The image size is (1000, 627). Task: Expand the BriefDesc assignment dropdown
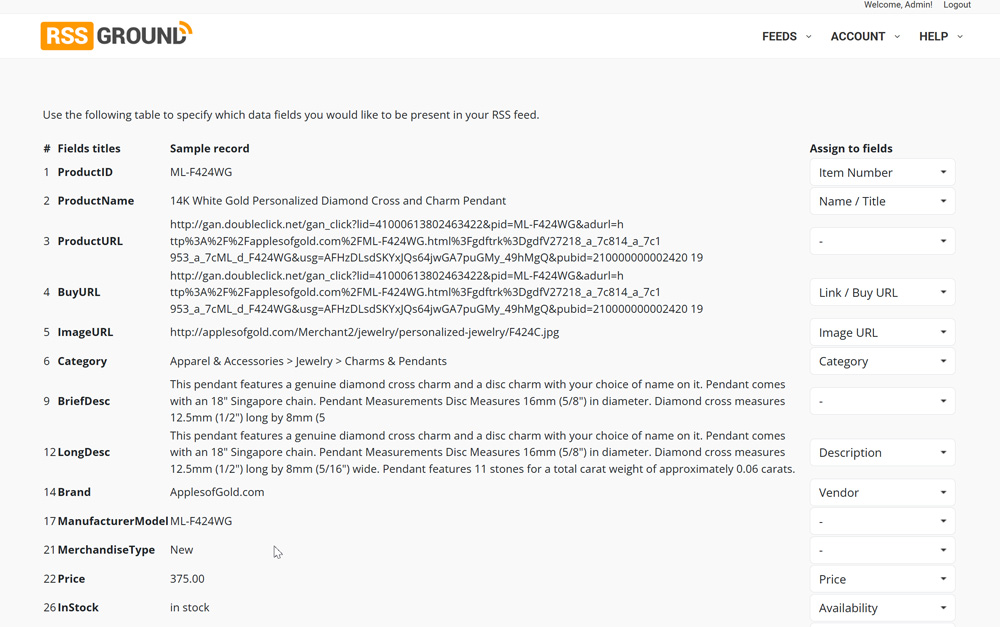tap(882, 401)
